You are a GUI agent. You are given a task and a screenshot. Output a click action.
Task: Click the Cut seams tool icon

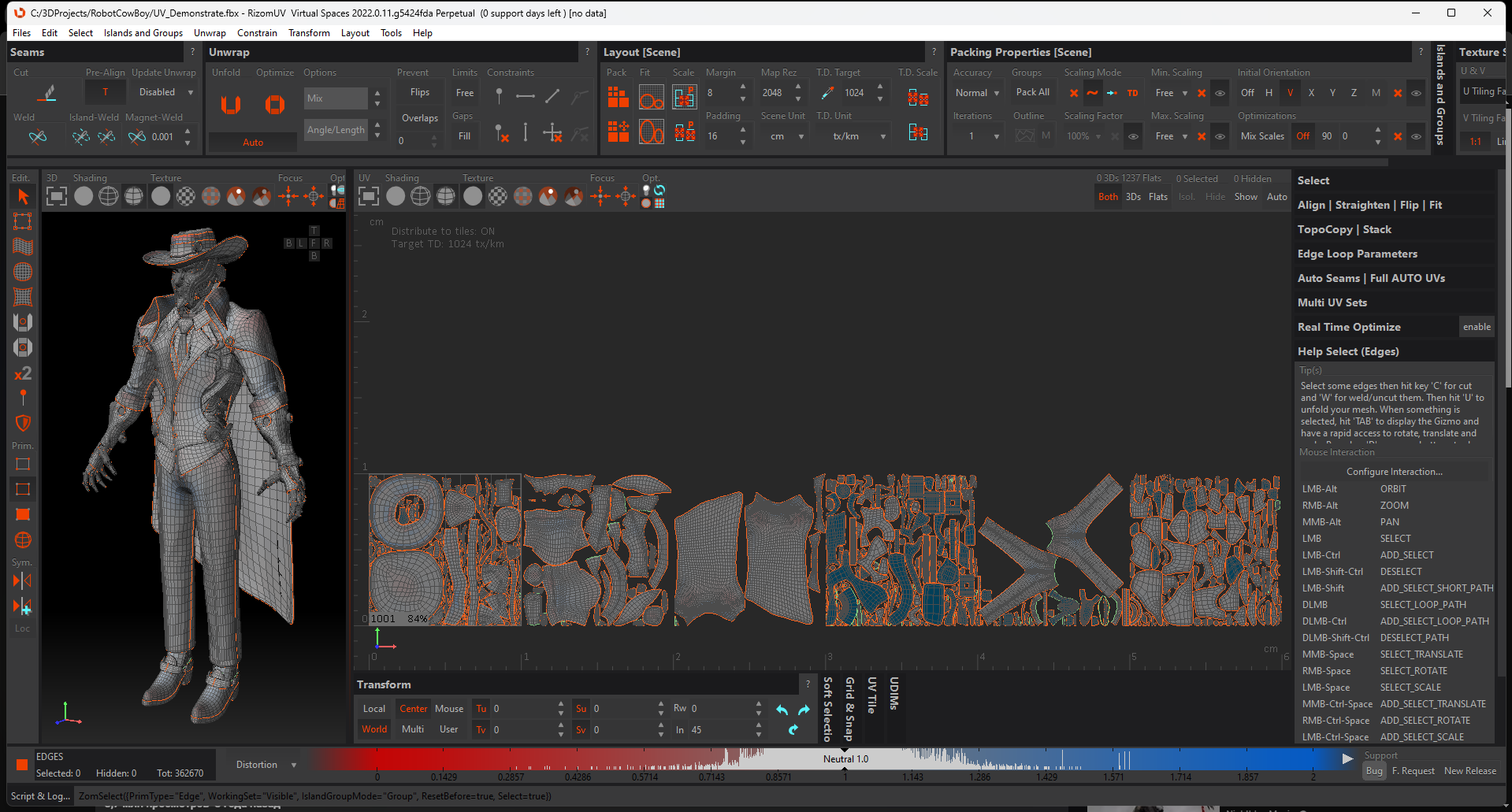(48, 93)
